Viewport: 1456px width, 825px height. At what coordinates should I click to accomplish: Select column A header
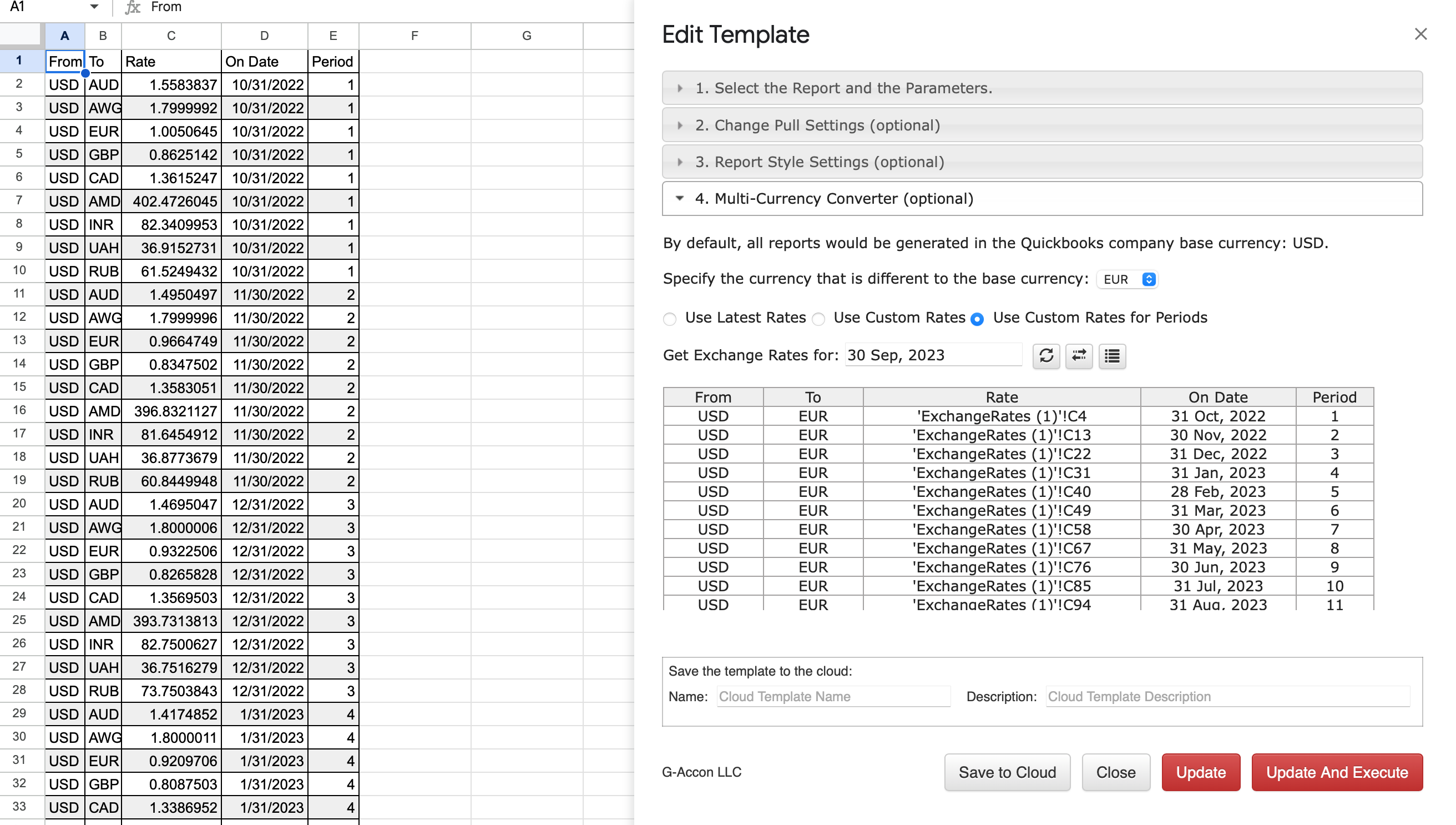65,36
